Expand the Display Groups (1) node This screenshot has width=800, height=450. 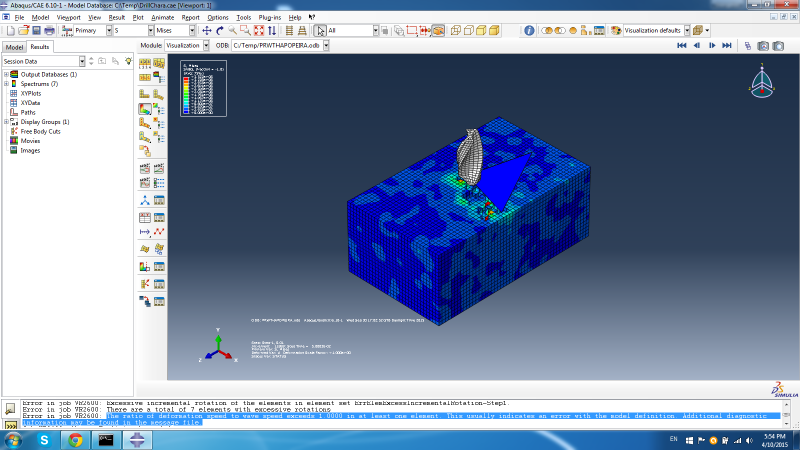click(x=7, y=122)
